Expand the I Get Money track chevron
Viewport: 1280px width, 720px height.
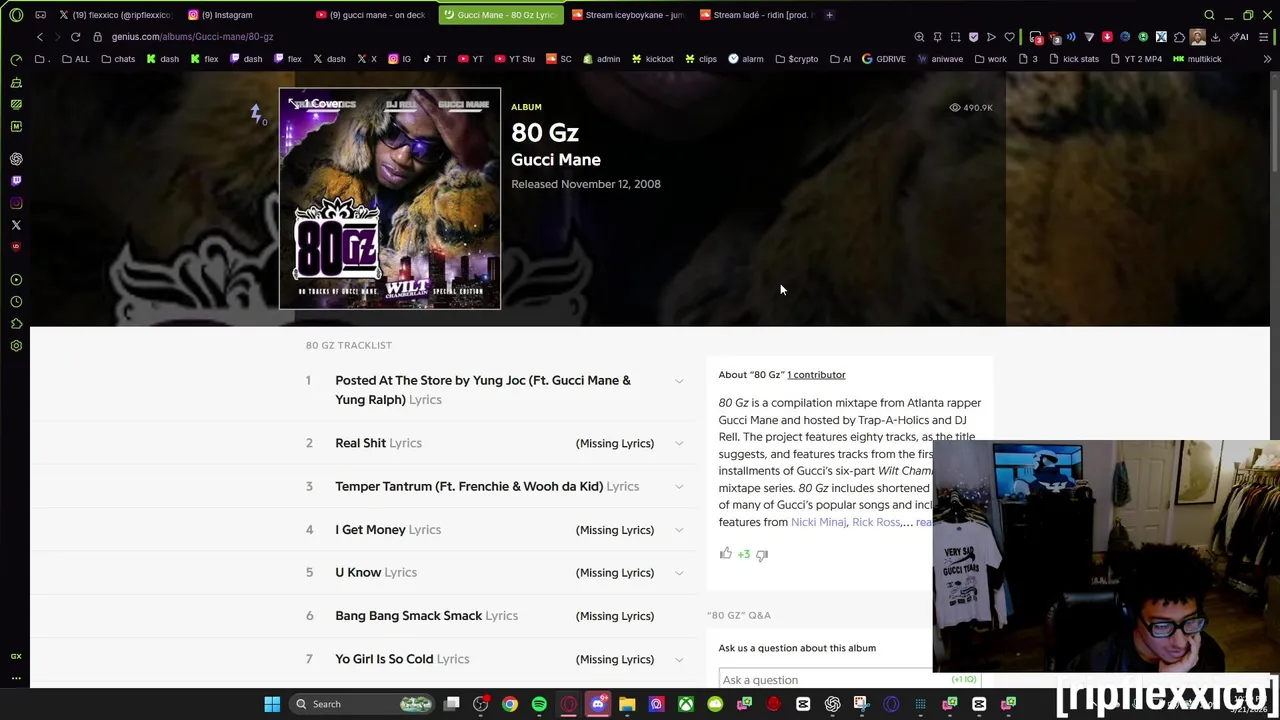(679, 530)
